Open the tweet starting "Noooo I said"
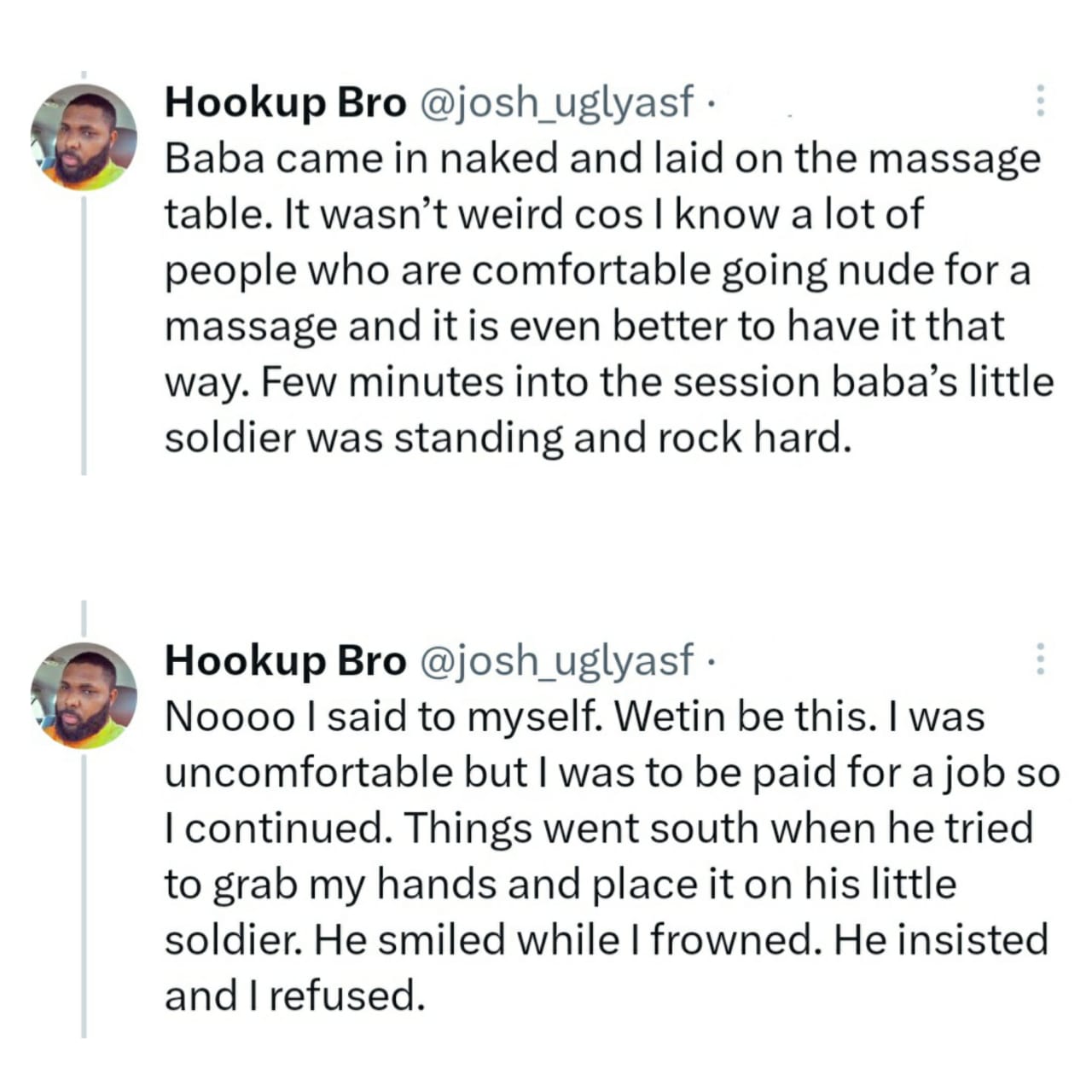Viewport: 1092px width, 1092px height. (597, 856)
